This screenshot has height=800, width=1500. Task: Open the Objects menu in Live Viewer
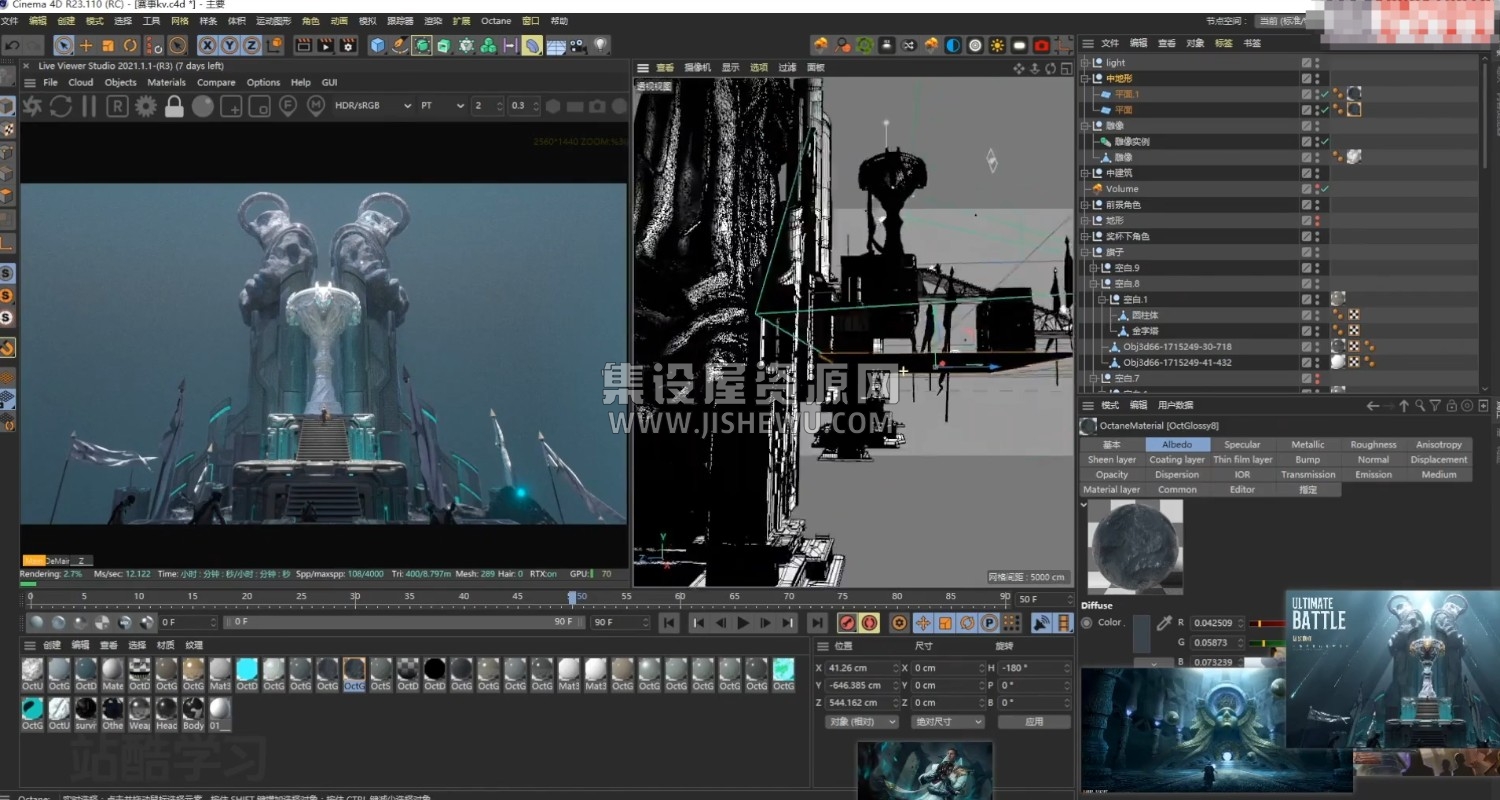click(120, 82)
